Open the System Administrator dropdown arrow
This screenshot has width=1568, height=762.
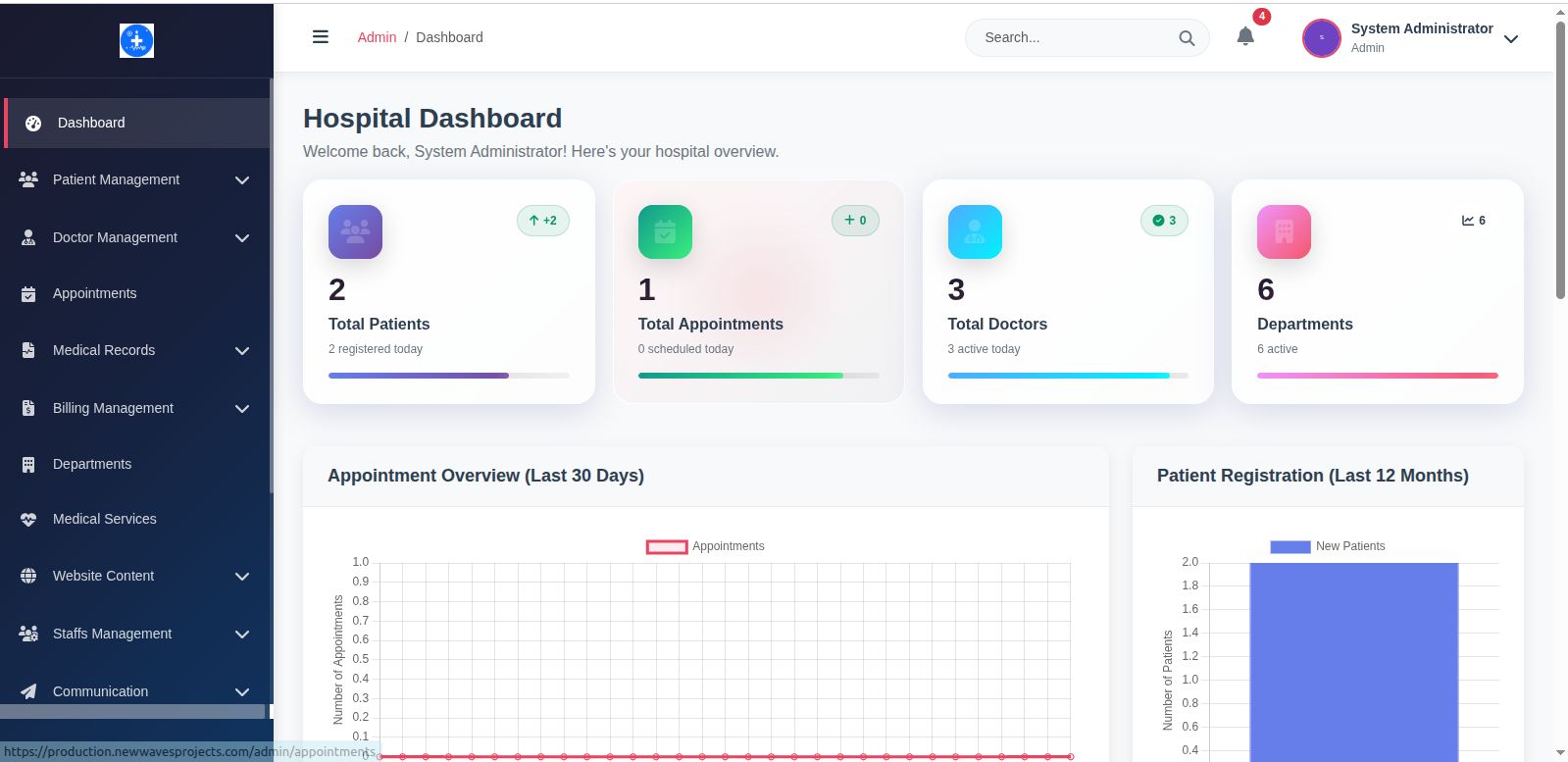coord(1511,39)
